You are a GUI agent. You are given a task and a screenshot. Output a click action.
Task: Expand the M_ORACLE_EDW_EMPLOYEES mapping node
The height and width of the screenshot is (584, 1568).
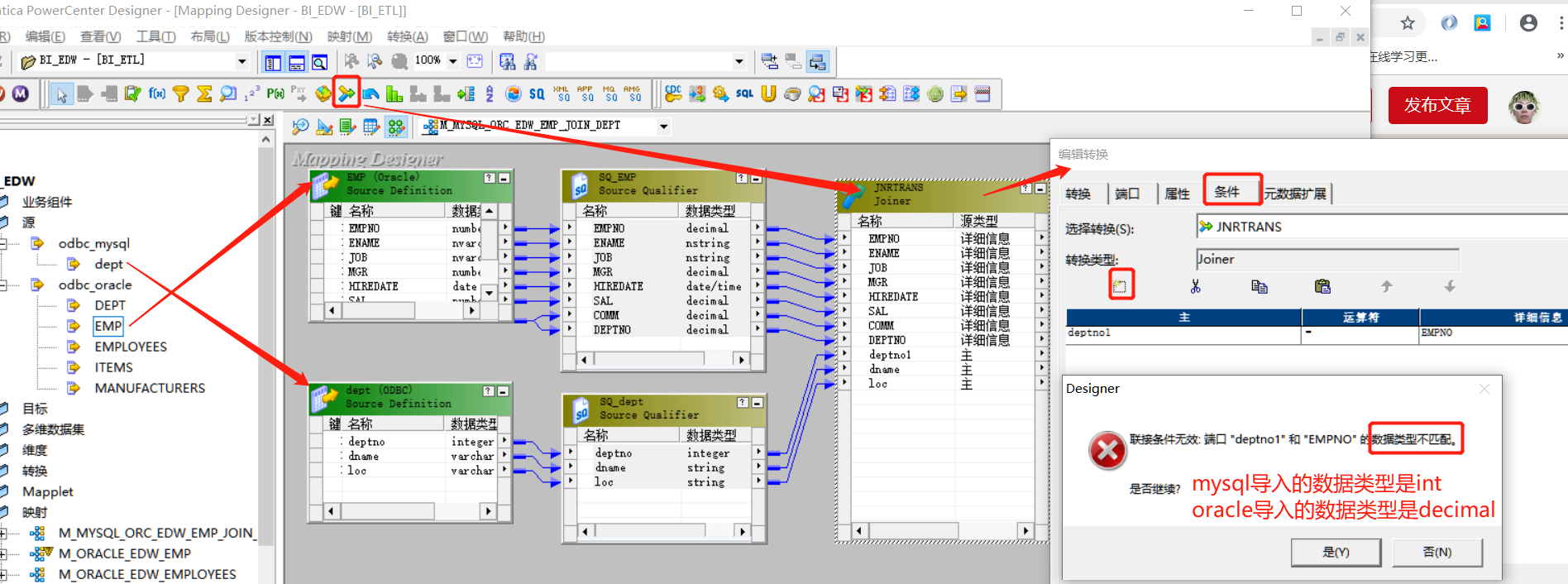tap(3, 574)
